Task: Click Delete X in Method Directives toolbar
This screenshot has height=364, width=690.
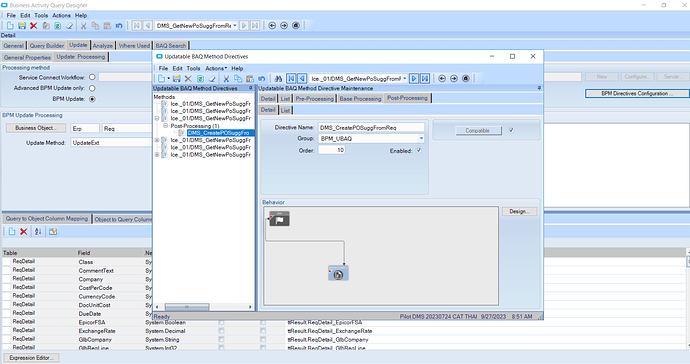Action: point(188,78)
